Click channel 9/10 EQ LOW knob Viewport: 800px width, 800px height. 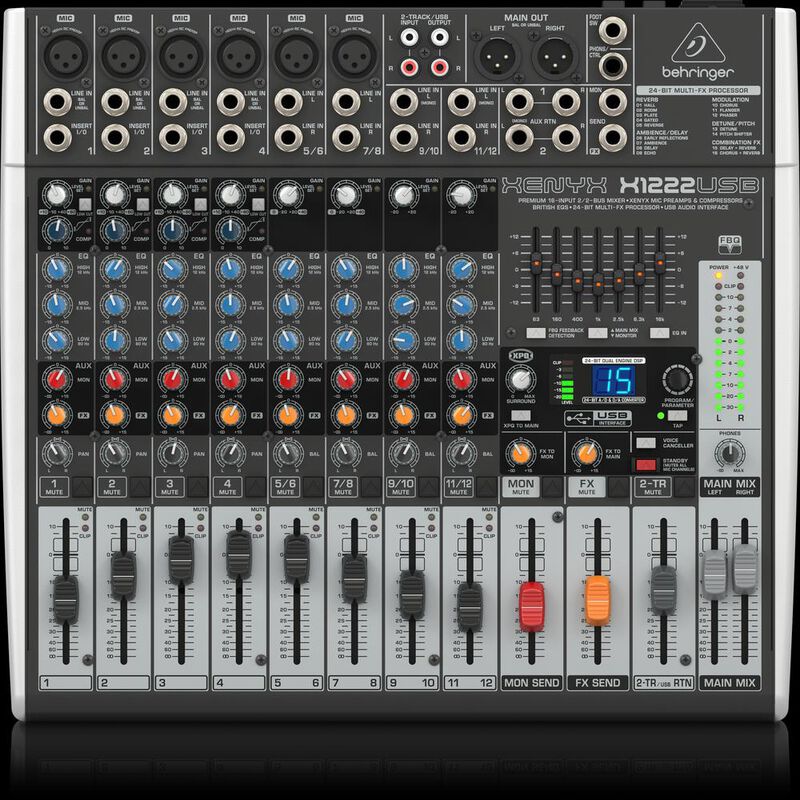(x=404, y=340)
